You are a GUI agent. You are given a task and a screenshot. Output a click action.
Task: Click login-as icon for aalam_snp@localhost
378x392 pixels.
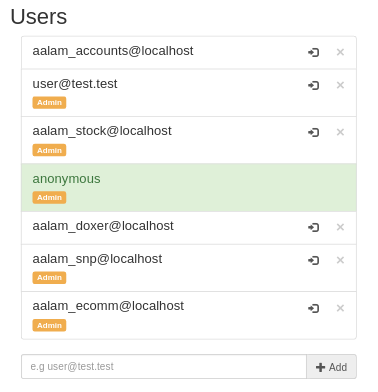(313, 260)
